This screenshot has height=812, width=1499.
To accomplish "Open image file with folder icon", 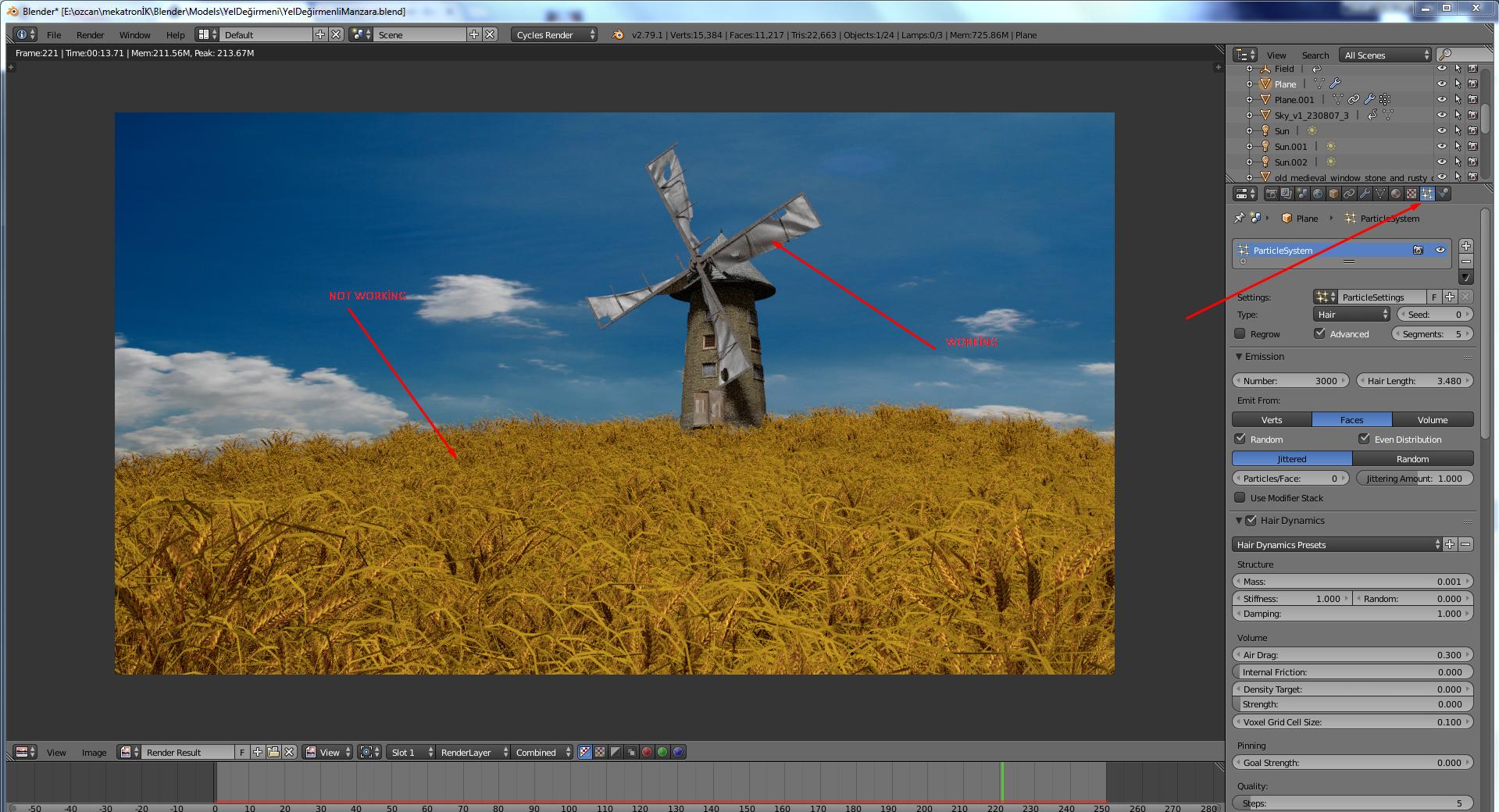I will tap(273, 752).
